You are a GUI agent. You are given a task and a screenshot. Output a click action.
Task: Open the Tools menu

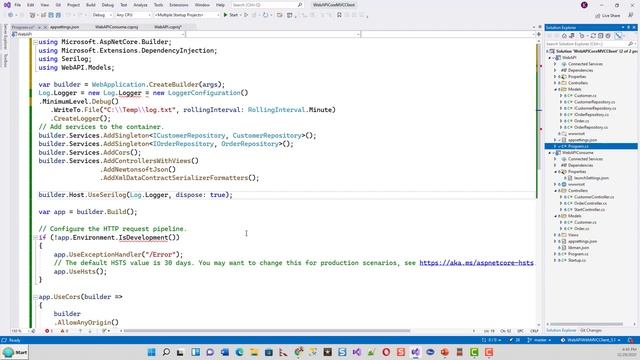pos(158,5)
